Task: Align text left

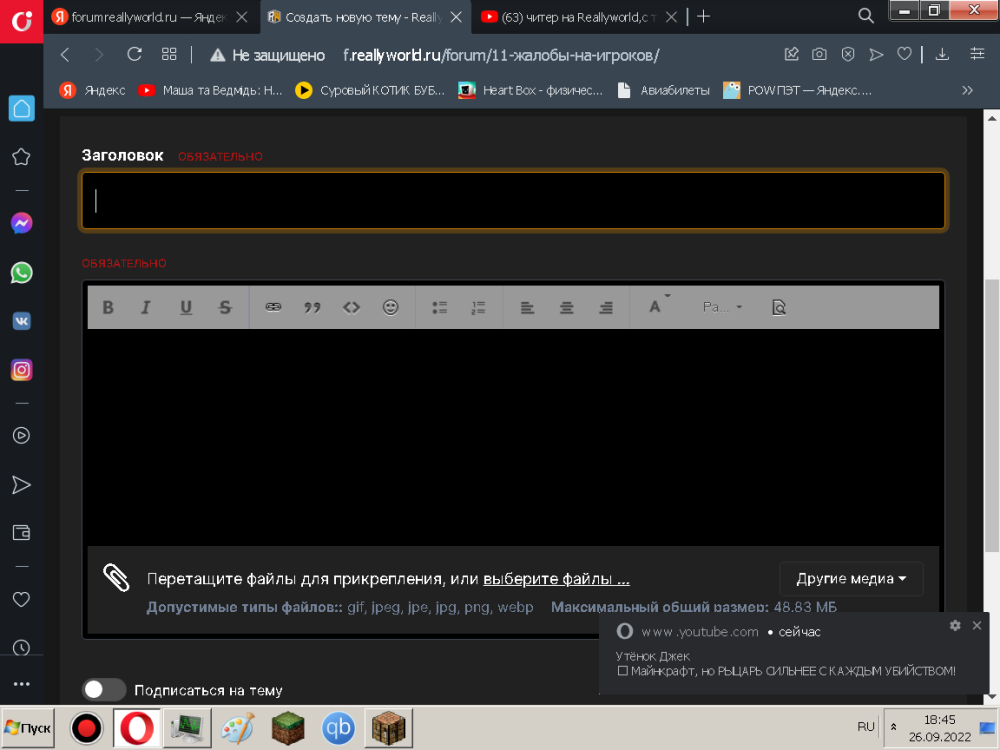Action: [x=527, y=307]
